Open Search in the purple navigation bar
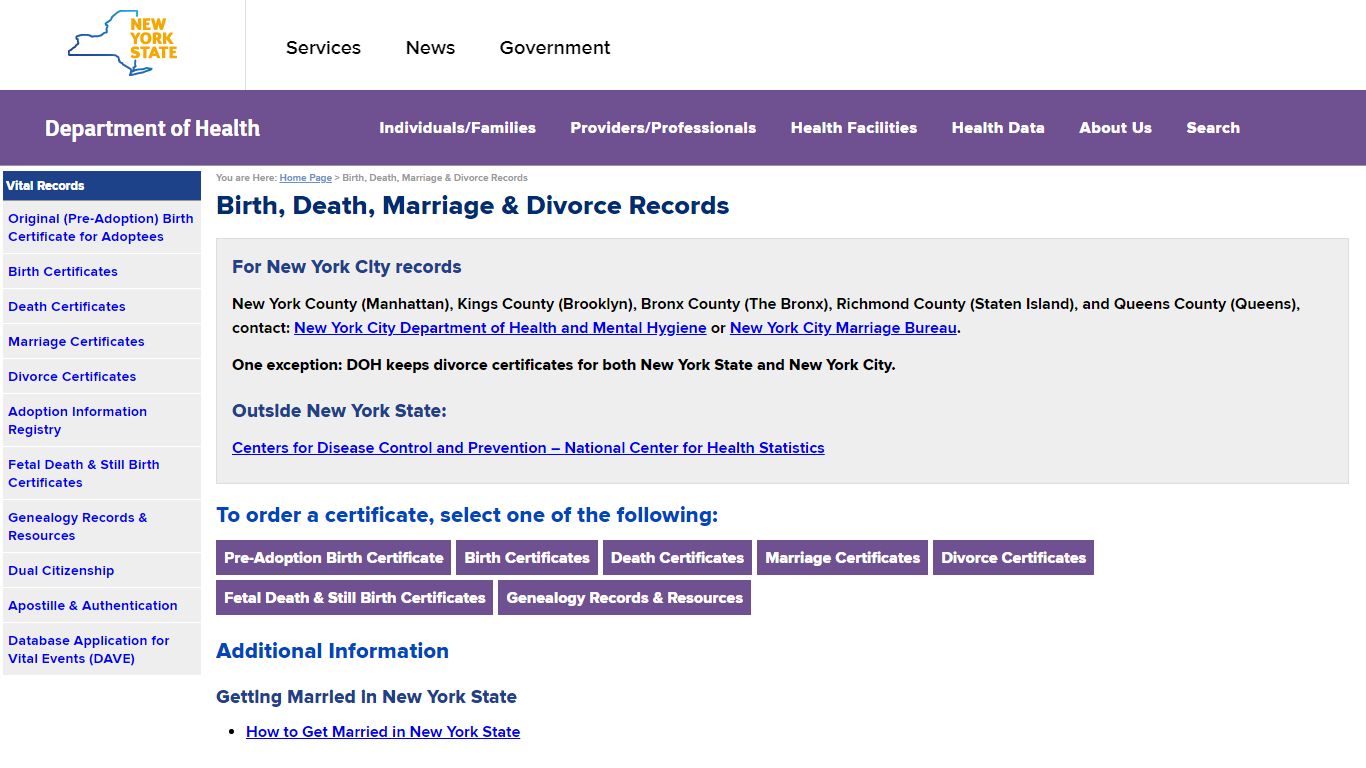 (1213, 128)
